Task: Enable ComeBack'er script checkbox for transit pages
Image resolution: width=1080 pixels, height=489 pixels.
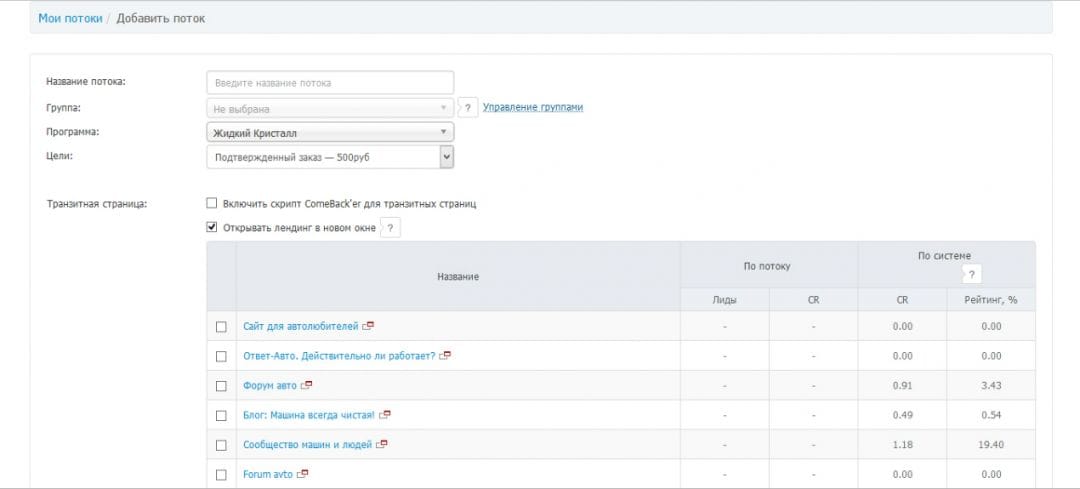Action: click(212, 203)
